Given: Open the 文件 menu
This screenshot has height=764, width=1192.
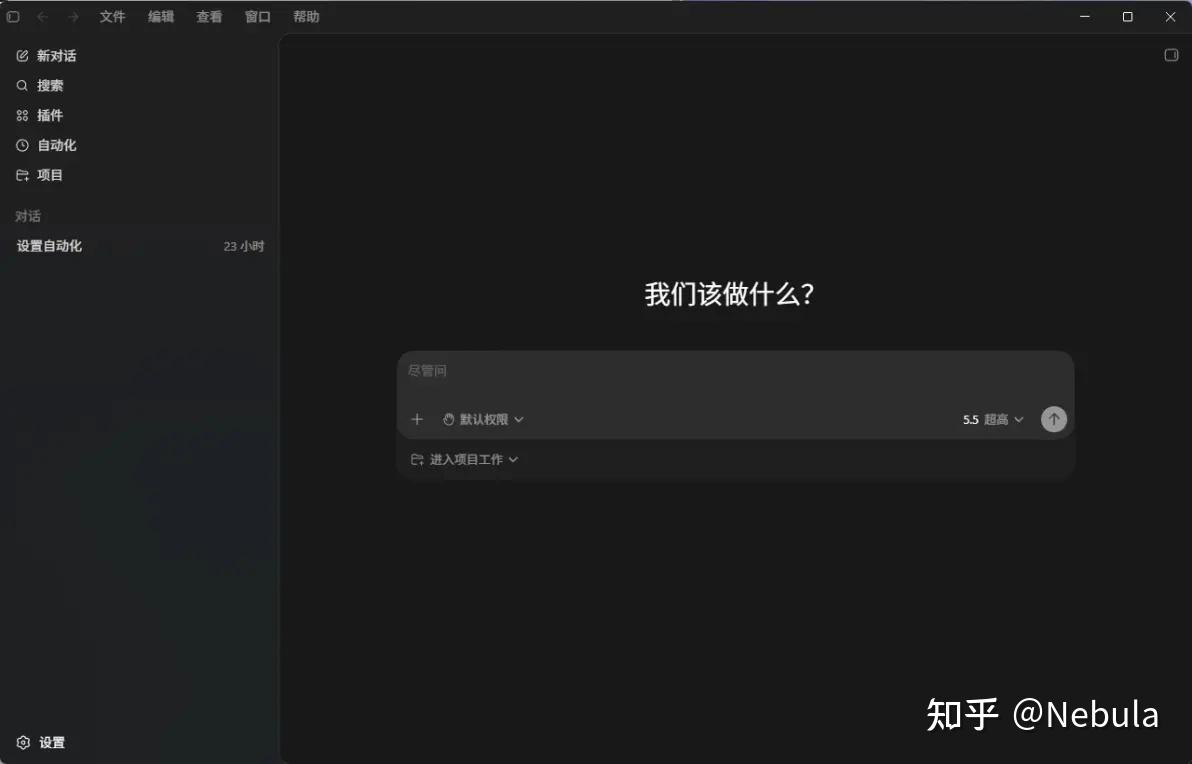Looking at the screenshot, I should [113, 17].
